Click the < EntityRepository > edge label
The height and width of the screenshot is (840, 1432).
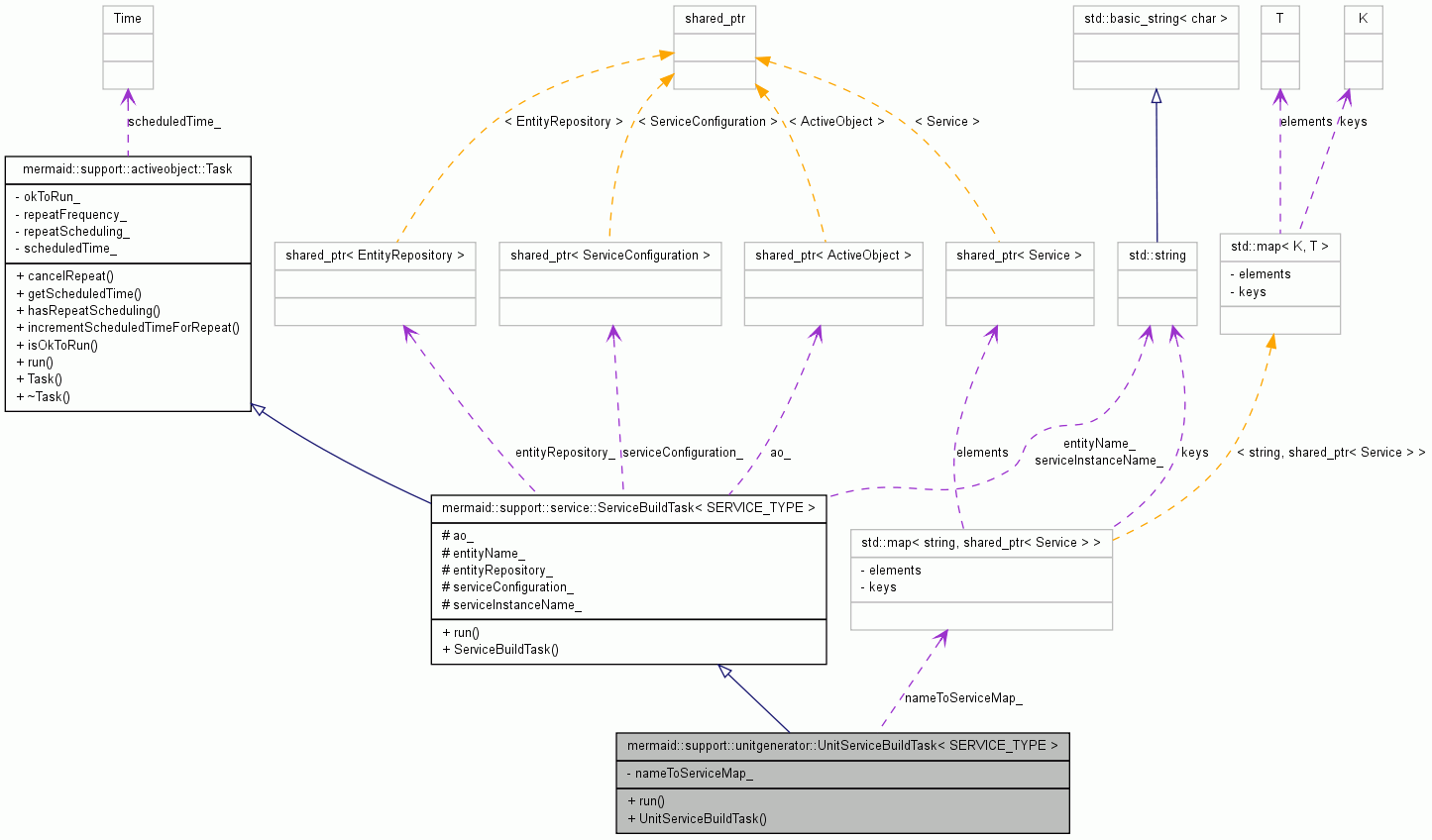(x=564, y=121)
